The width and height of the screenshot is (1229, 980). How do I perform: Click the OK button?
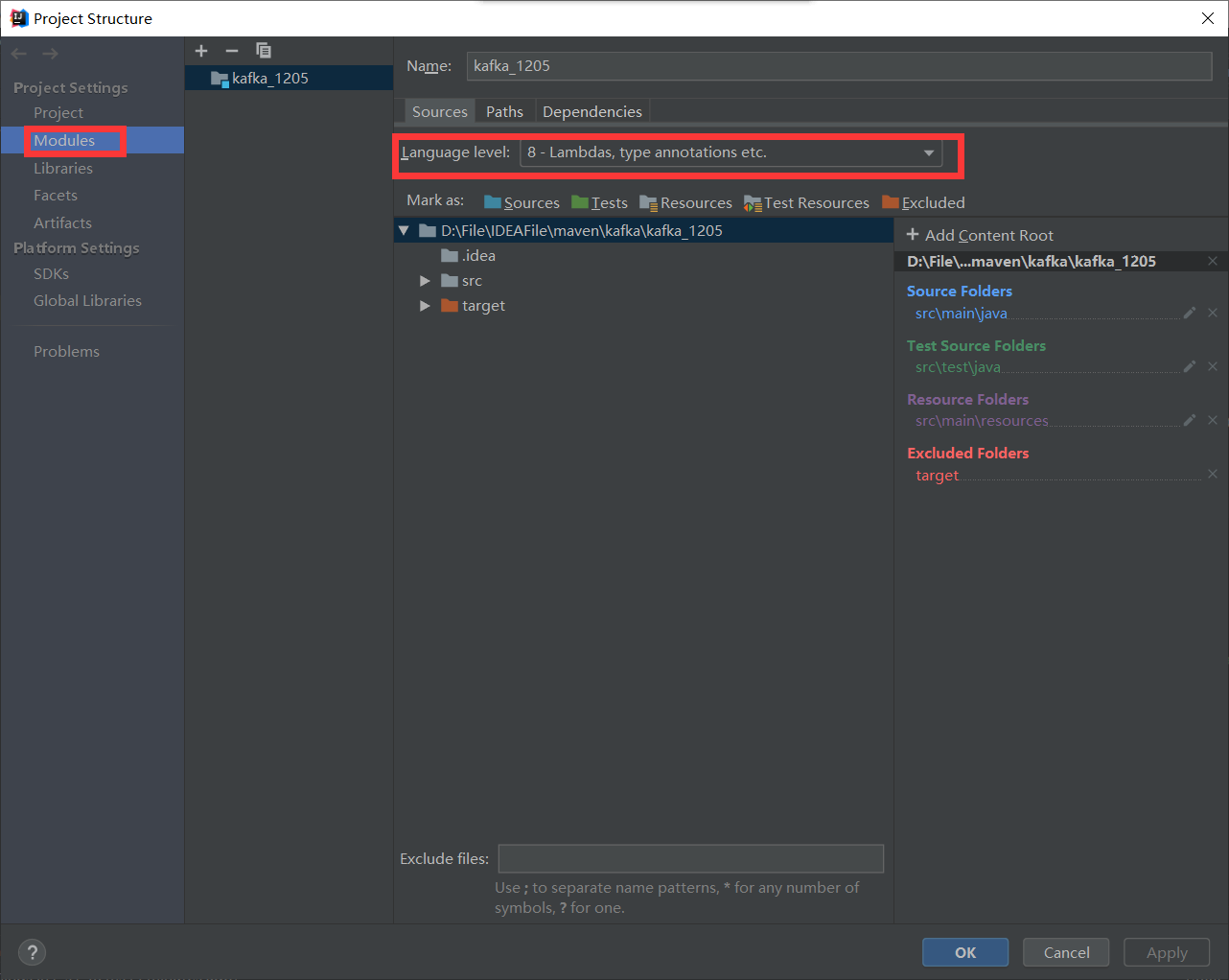[x=964, y=952]
